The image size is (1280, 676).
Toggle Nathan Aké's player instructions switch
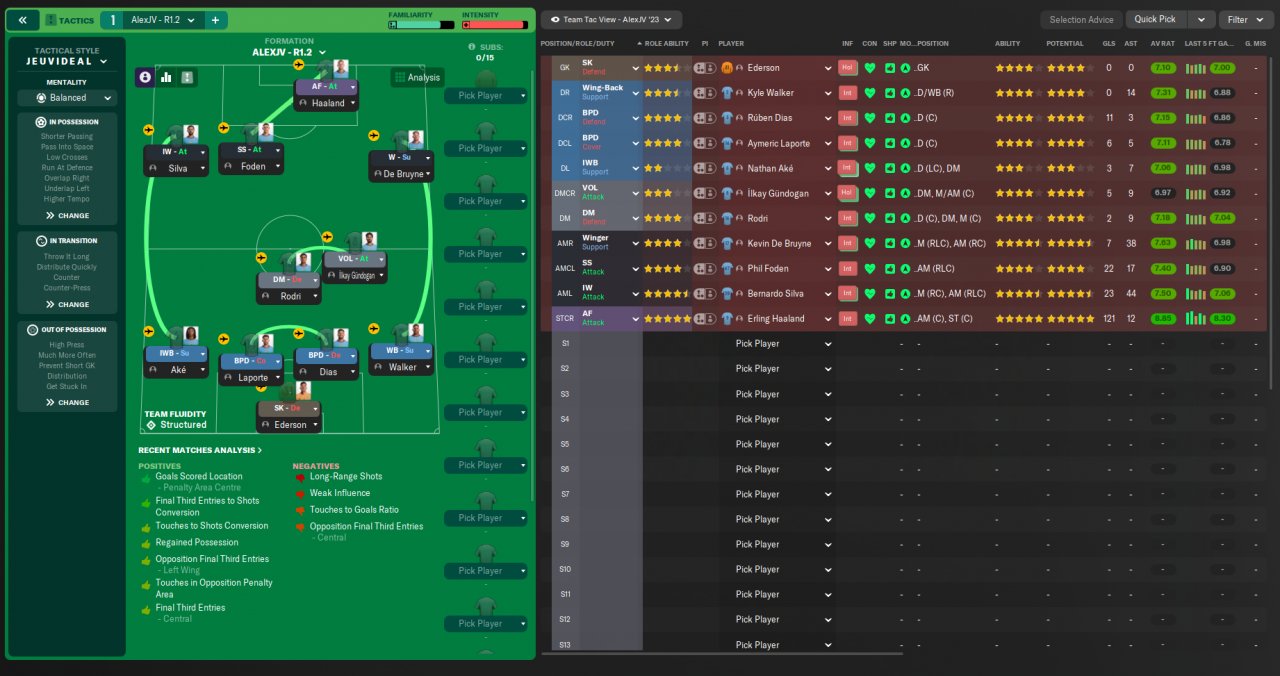(x=706, y=168)
